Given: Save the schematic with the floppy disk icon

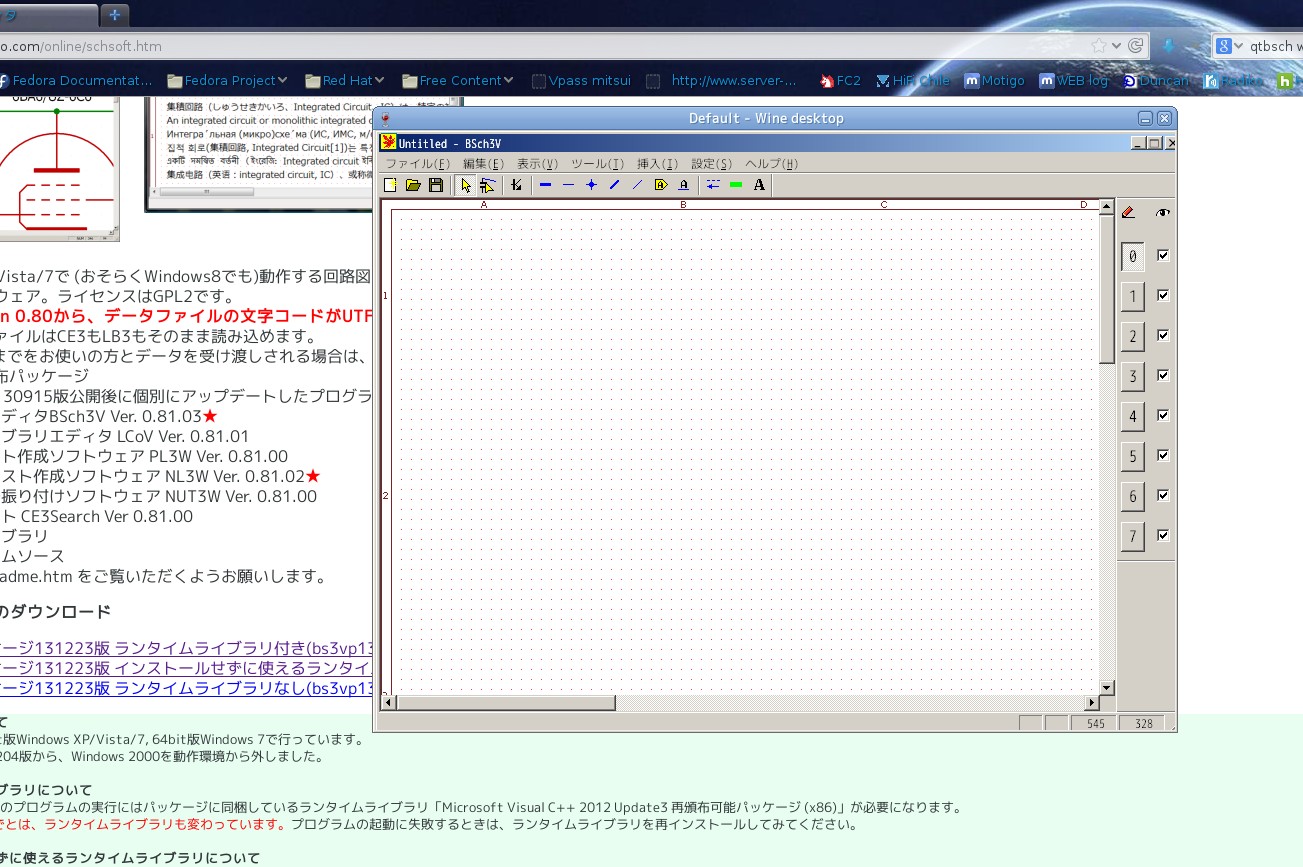Looking at the screenshot, I should 436,185.
